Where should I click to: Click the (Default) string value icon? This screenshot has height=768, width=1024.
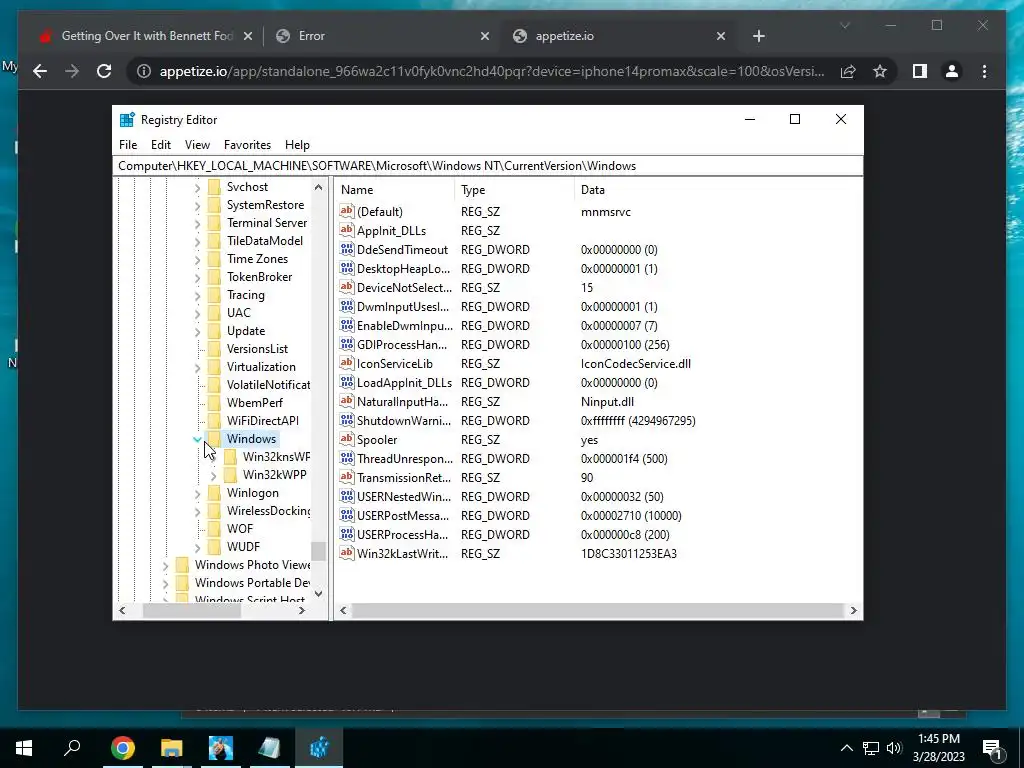tap(347, 211)
